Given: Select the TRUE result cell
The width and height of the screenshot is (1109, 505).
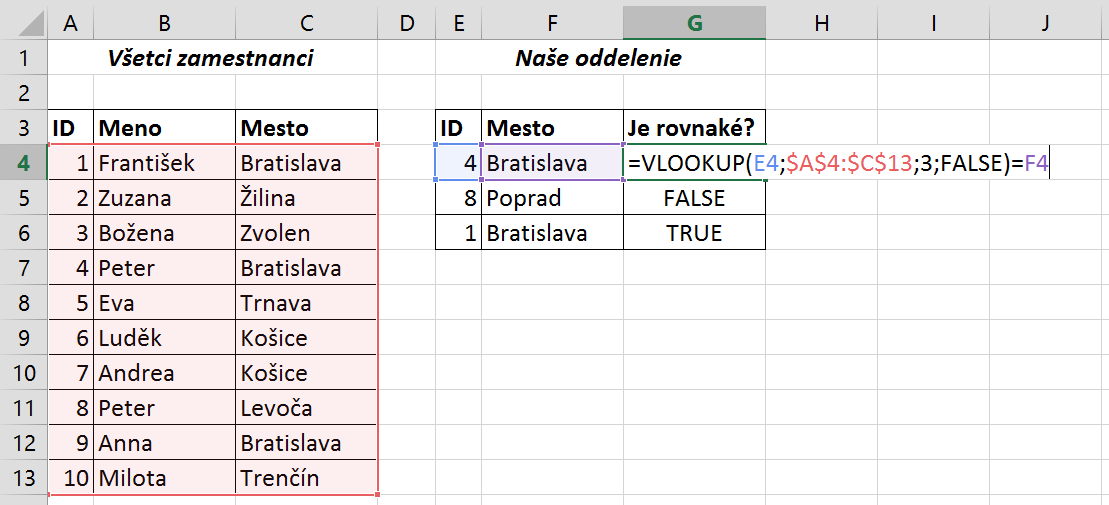Looking at the screenshot, I should tap(695, 233).
